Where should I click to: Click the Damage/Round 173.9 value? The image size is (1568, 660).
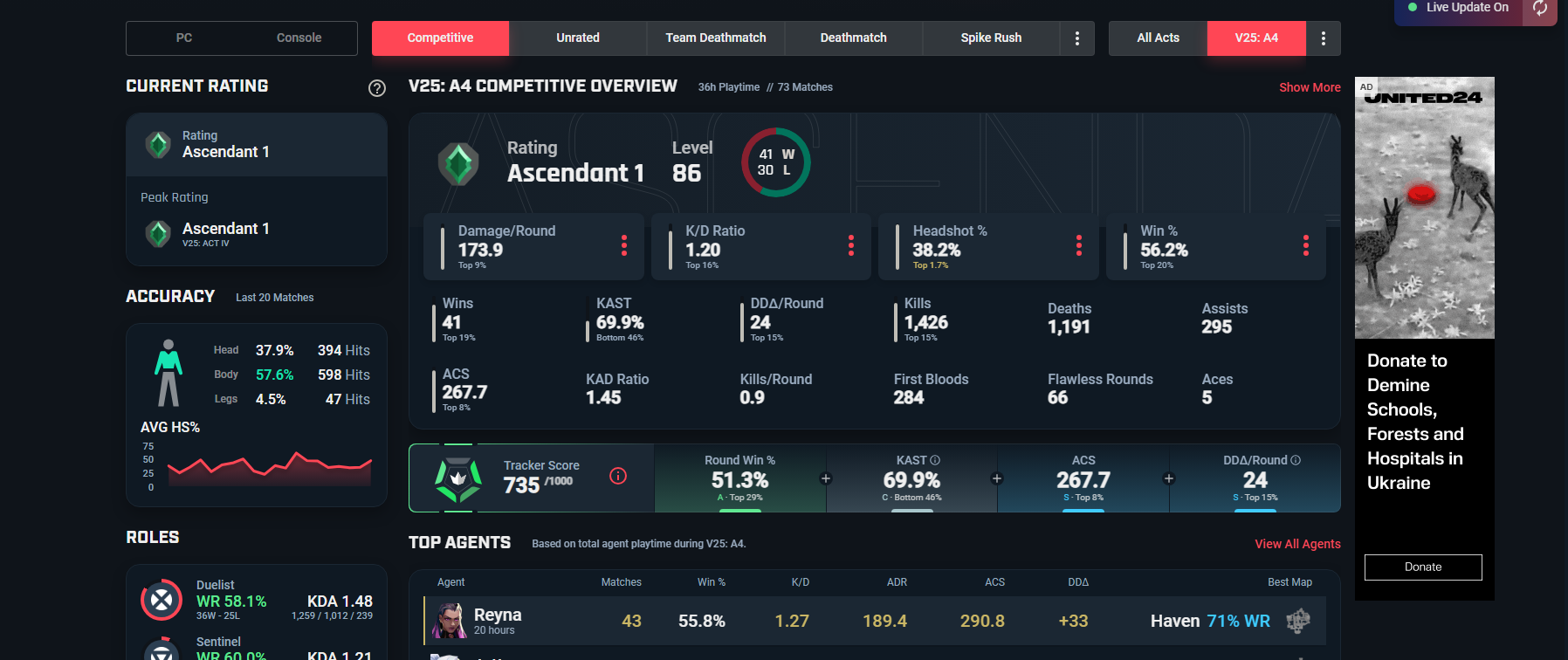(x=480, y=250)
